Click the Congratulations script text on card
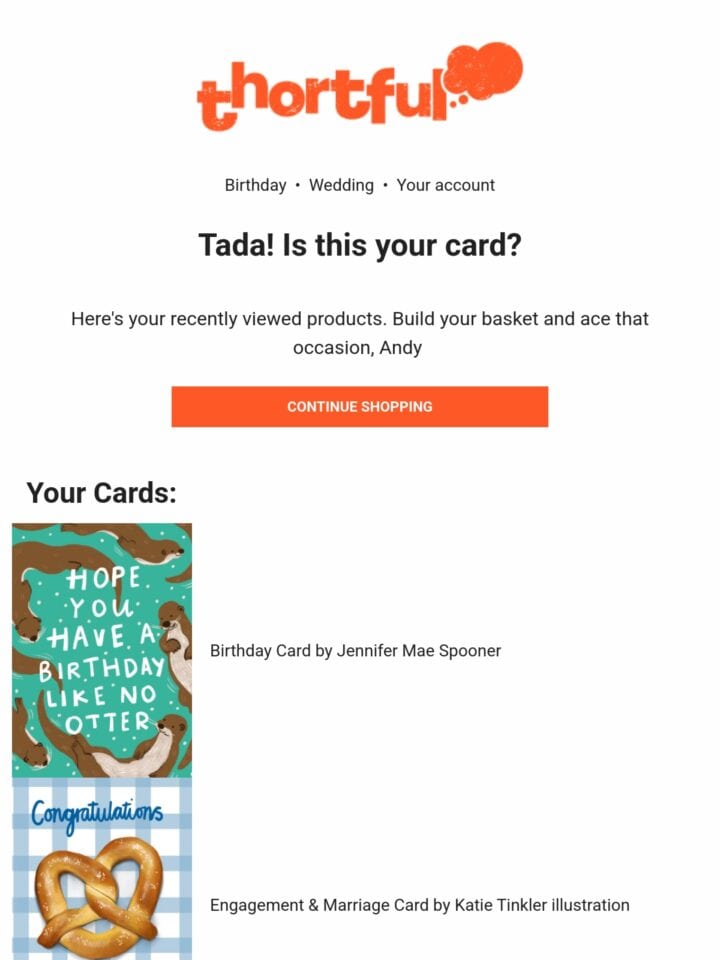 point(97,814)
